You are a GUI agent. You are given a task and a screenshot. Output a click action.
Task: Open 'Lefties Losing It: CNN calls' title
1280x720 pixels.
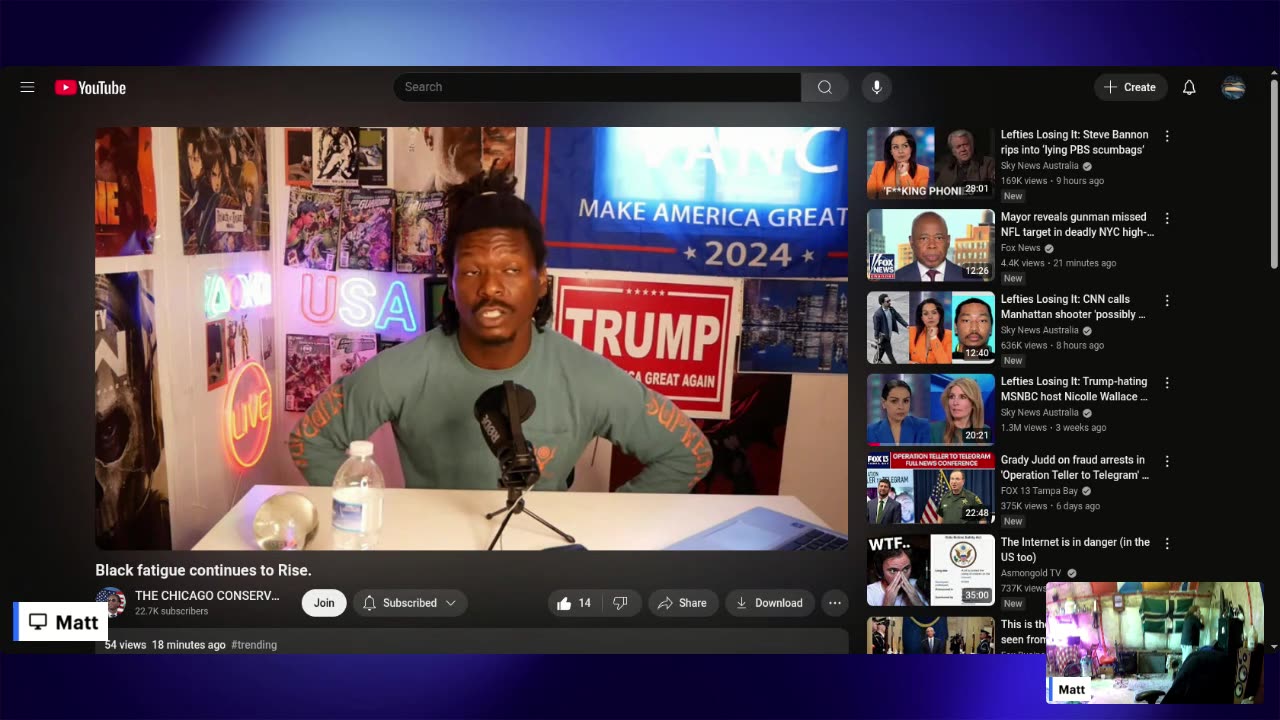pyautogui.click(x=1073, y=306)
